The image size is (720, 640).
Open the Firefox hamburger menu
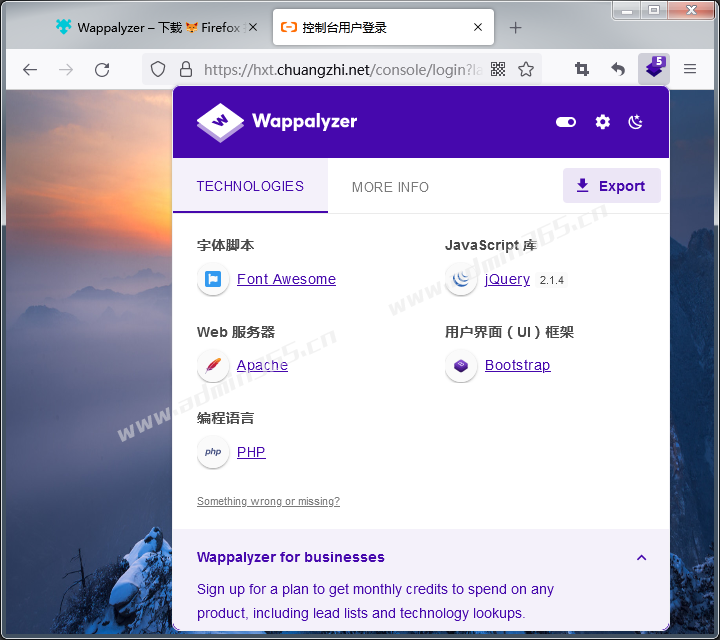690,69
